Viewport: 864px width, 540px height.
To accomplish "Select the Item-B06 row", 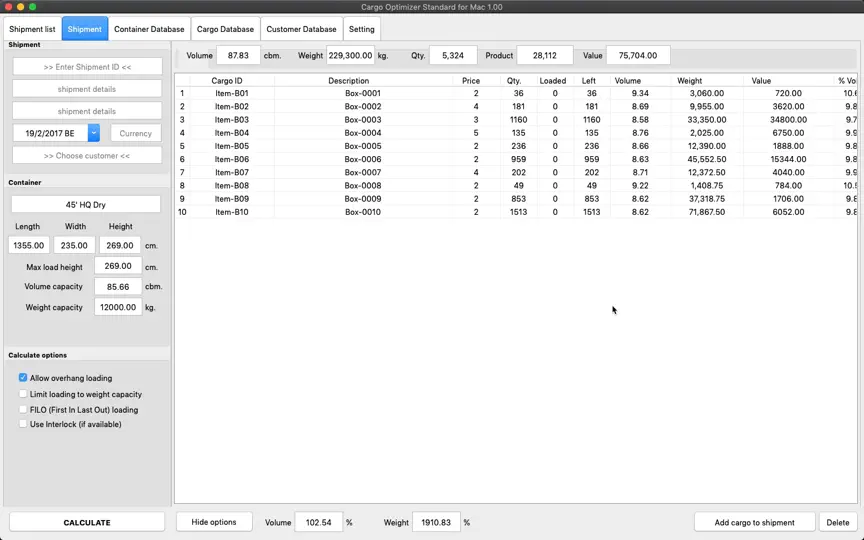I will coord(516,159).
